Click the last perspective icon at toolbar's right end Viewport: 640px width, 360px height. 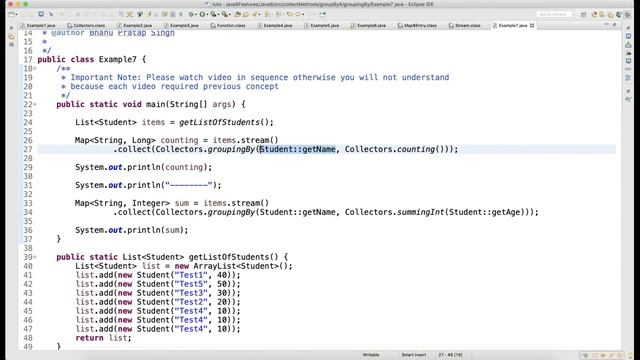(627, 15)
